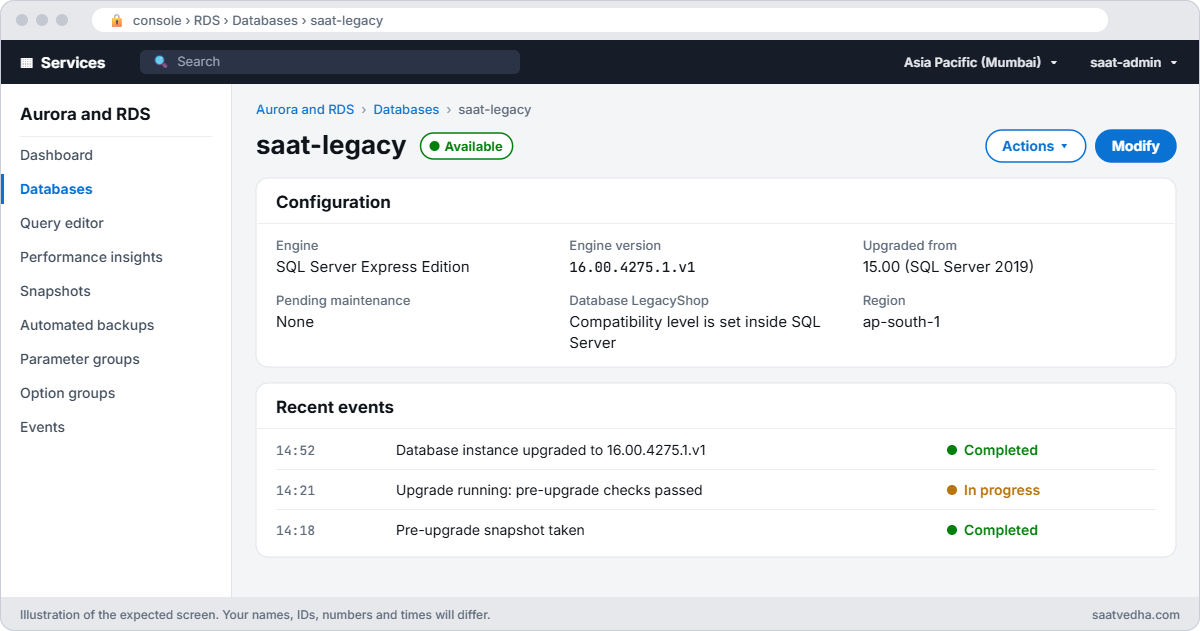
Task: Click Completed status of the 14:18 event
Action: tap(992, 530)
